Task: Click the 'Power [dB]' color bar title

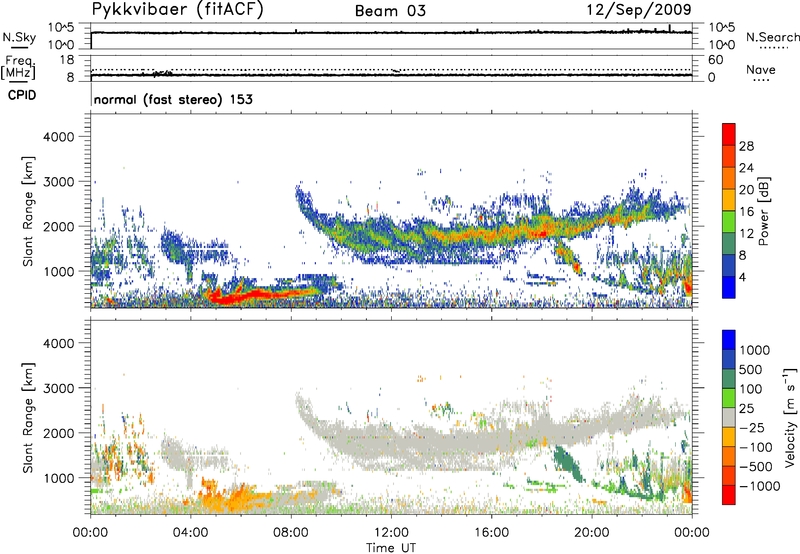Action: 763,211
